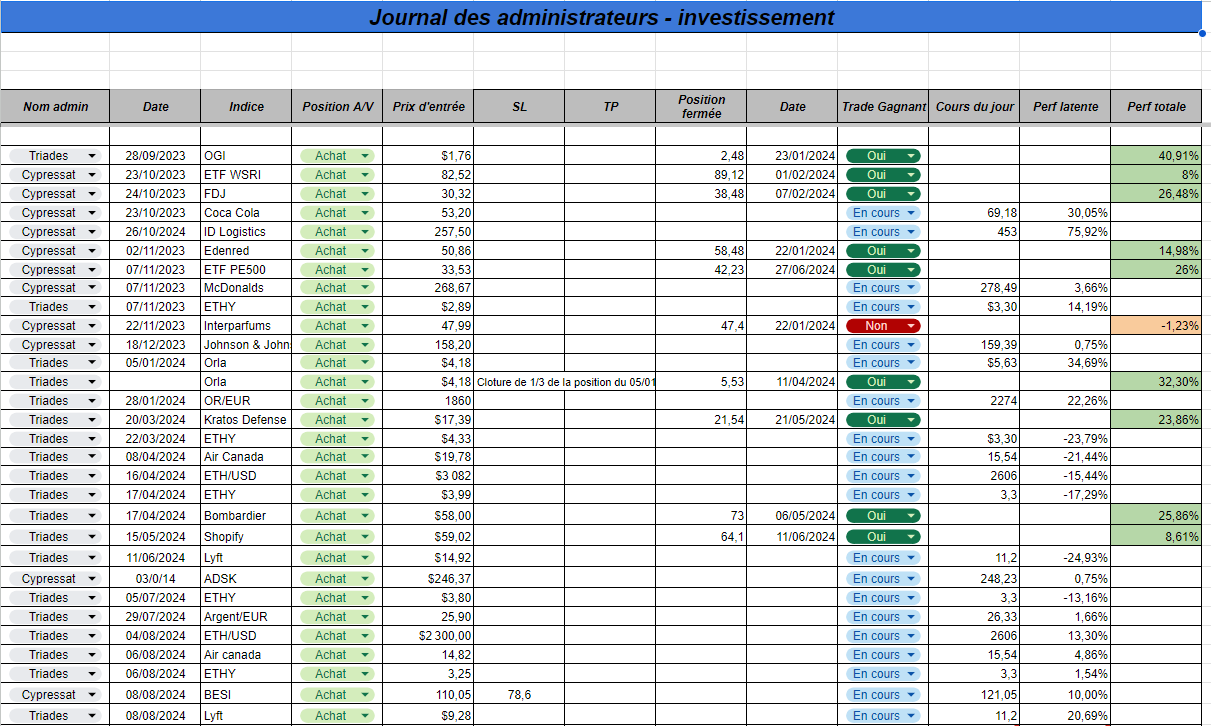Open the Oui dropdown in the Edenred row
Viewport: 1211px width, 726px height.
(883, 251)
